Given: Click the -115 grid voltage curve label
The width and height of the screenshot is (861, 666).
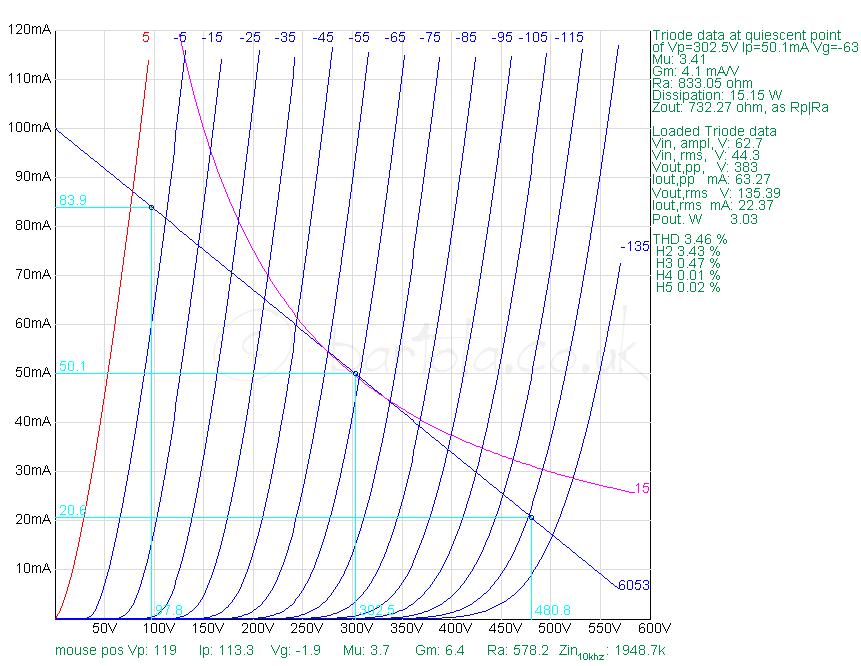Looking at the screenshot, I should [x=569, y=37].
